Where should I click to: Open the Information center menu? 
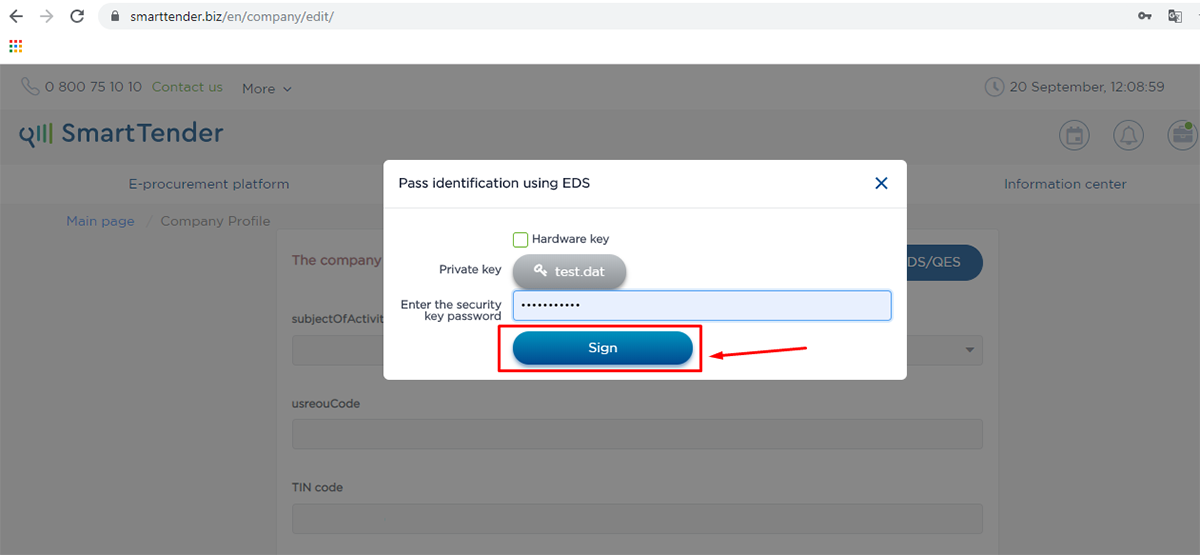click(1065, 184)
